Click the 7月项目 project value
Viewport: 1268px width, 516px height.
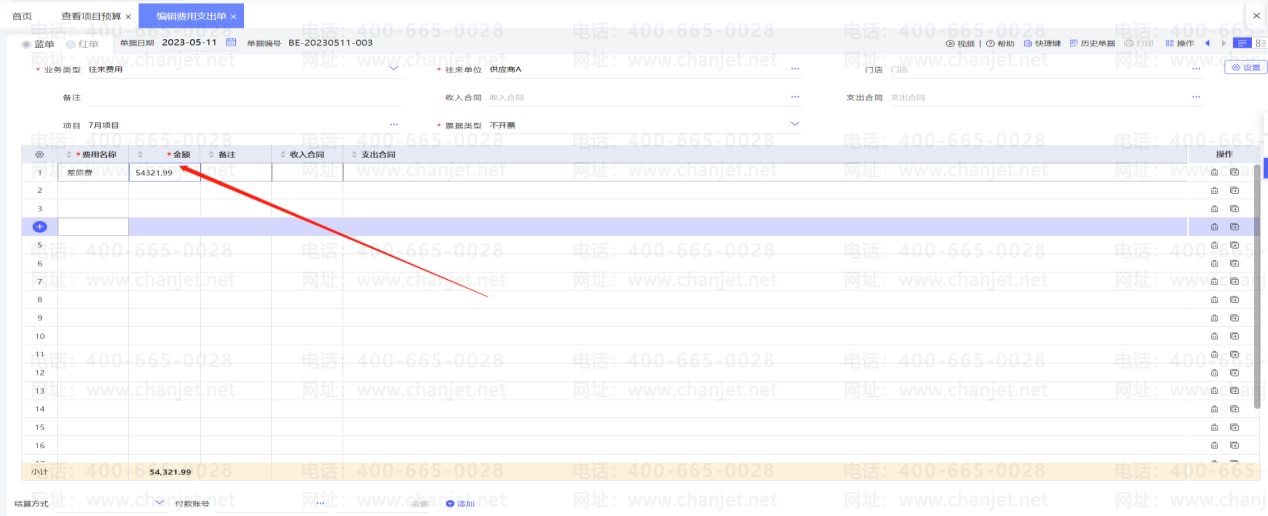[104, 125]
